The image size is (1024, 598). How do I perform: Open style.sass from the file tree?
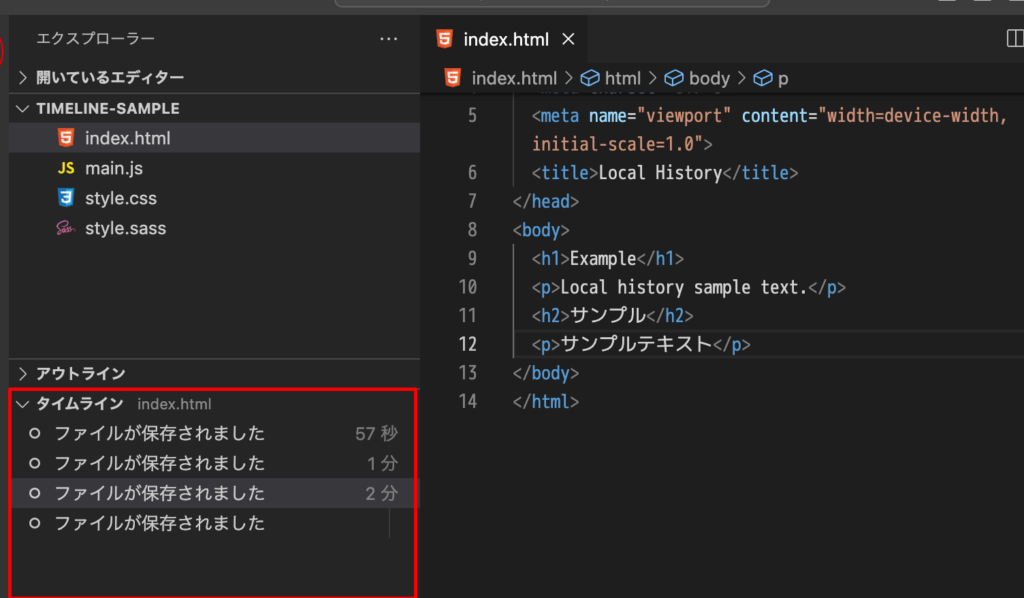(125, 228)
